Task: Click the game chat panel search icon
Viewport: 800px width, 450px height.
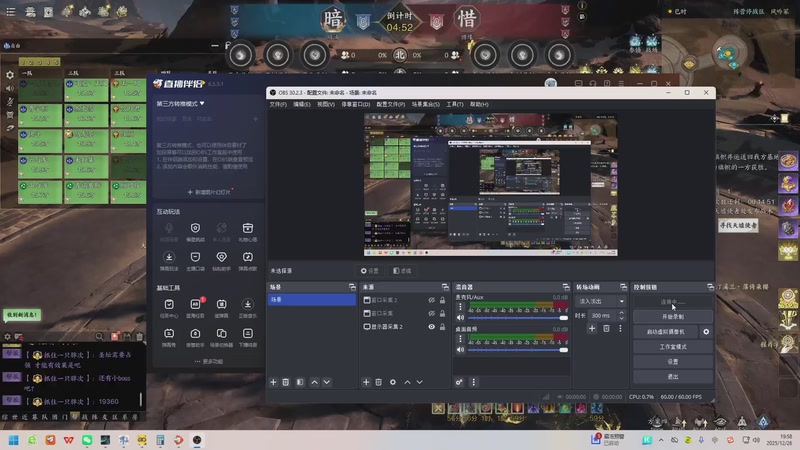Action: 99,336
